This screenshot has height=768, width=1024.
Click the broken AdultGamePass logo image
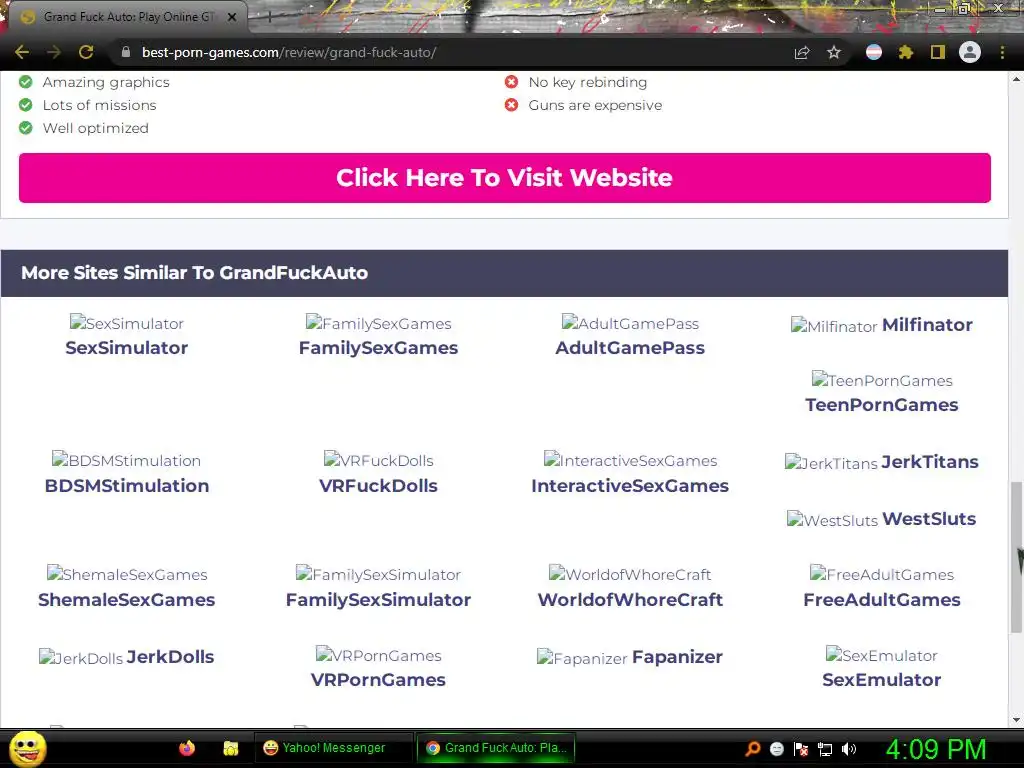630,323
